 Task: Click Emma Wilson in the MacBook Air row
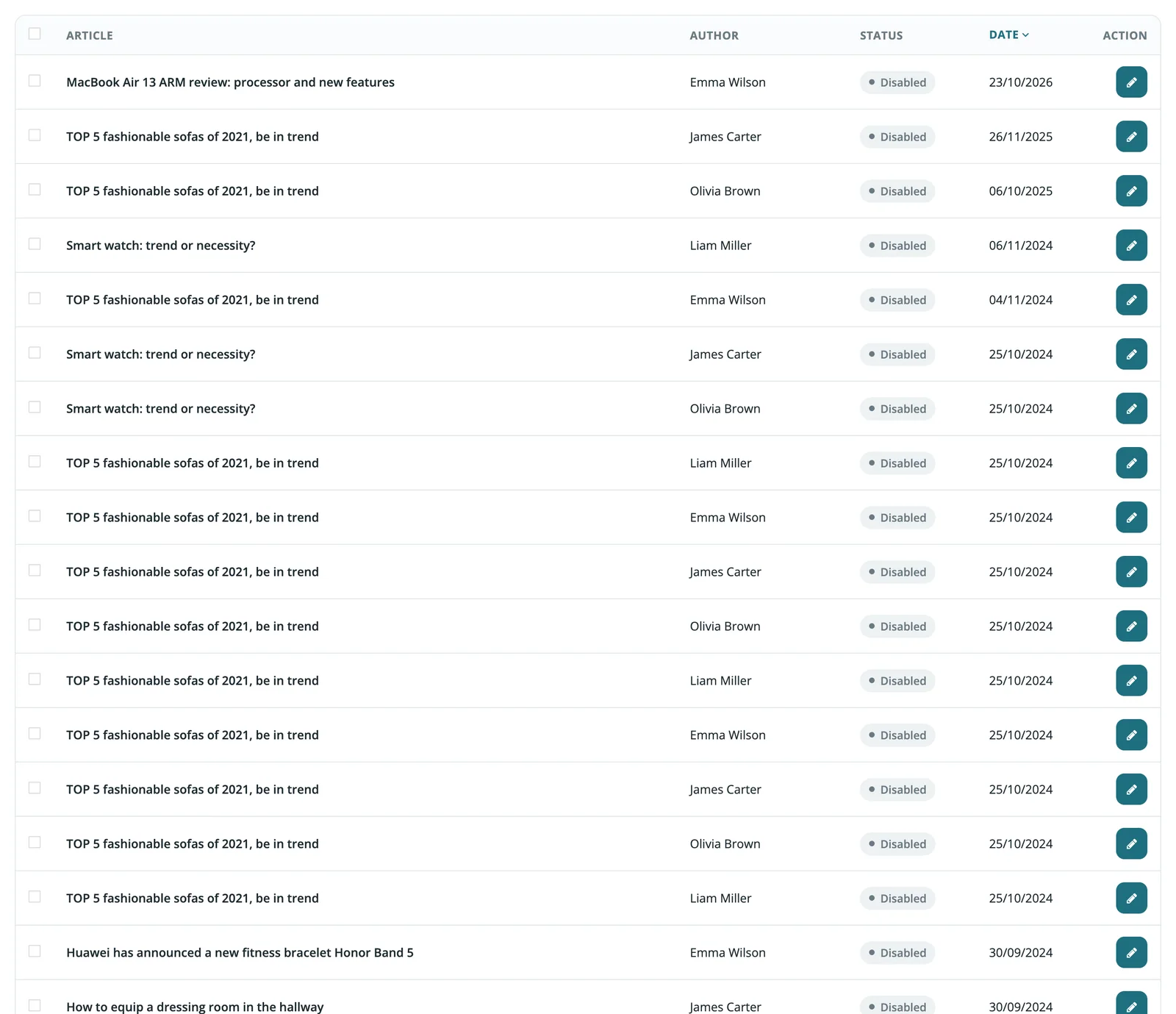[728, 82]
